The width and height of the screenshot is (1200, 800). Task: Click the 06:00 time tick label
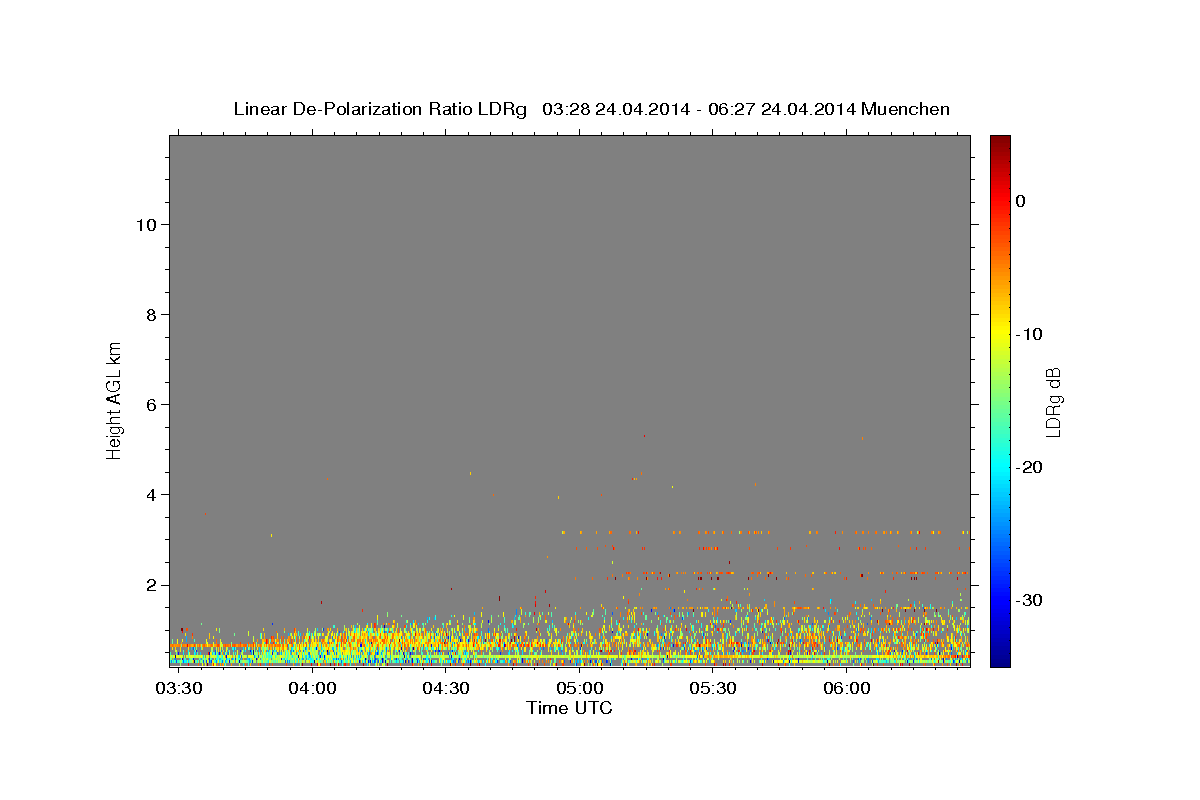coord(846,688)
